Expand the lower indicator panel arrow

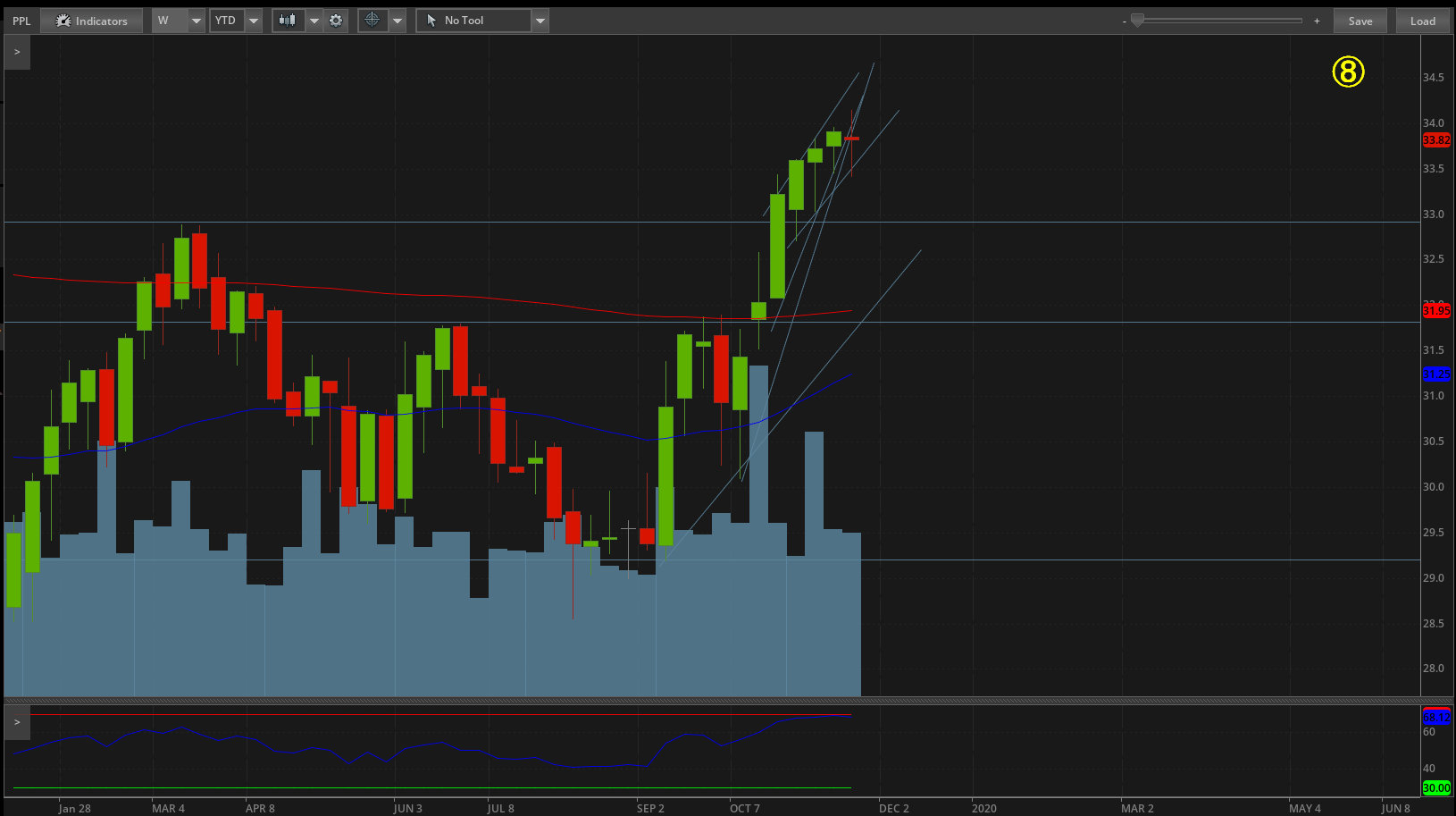[17, 722]
